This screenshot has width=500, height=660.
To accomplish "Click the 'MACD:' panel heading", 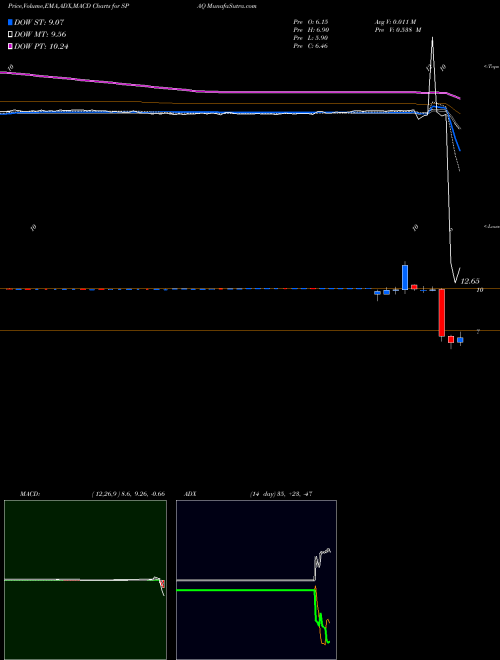I will tap(30, 494).
